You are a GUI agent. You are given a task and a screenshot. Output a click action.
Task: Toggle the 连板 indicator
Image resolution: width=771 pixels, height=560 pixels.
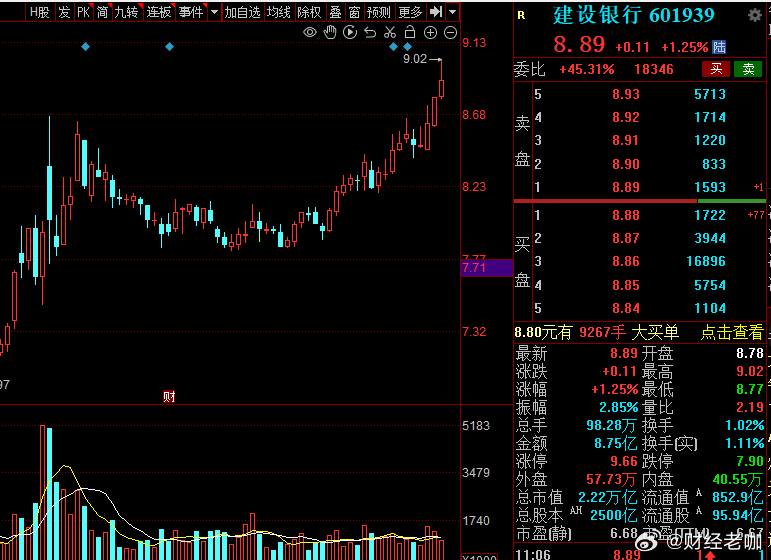pos(159,12)
